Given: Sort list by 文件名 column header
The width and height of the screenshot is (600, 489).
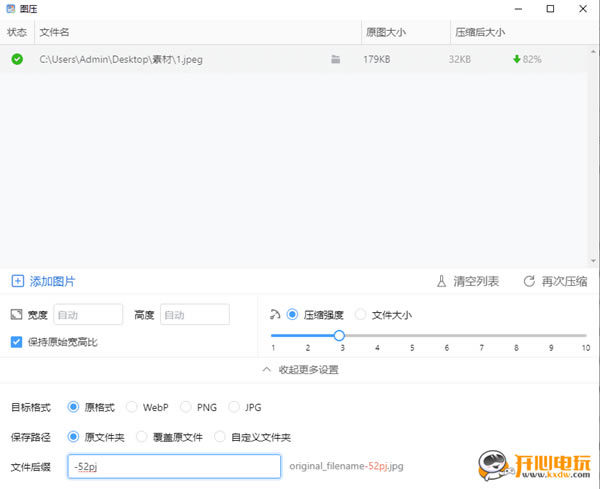Looking at the screenshot, I should point(54,32).
